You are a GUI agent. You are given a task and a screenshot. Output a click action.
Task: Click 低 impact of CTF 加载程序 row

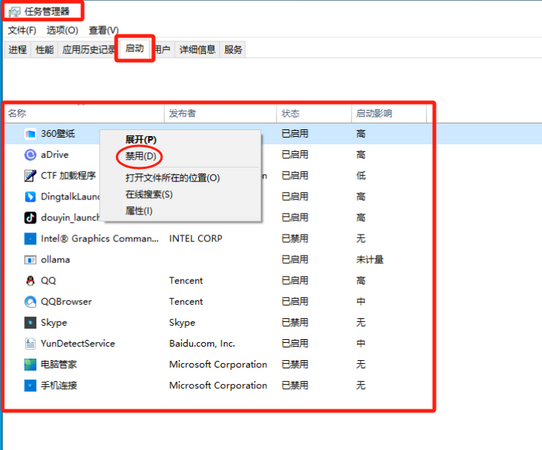361,176
